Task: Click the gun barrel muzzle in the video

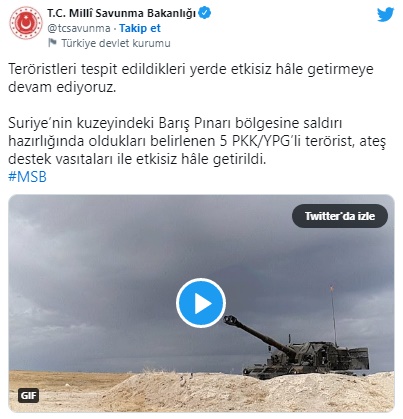Action: (230, 320)
